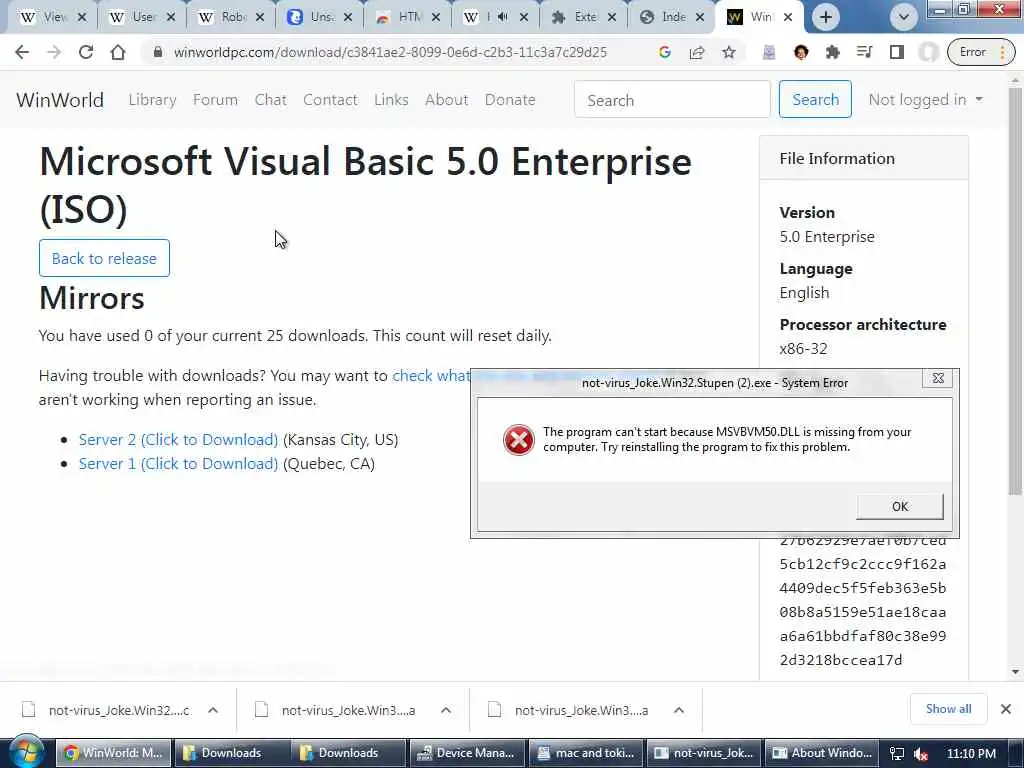This screenshot has height=768, width=1024.
Task: Toggle the browser side panel icon
Action: pyautogui.click(x=897, y=52)
